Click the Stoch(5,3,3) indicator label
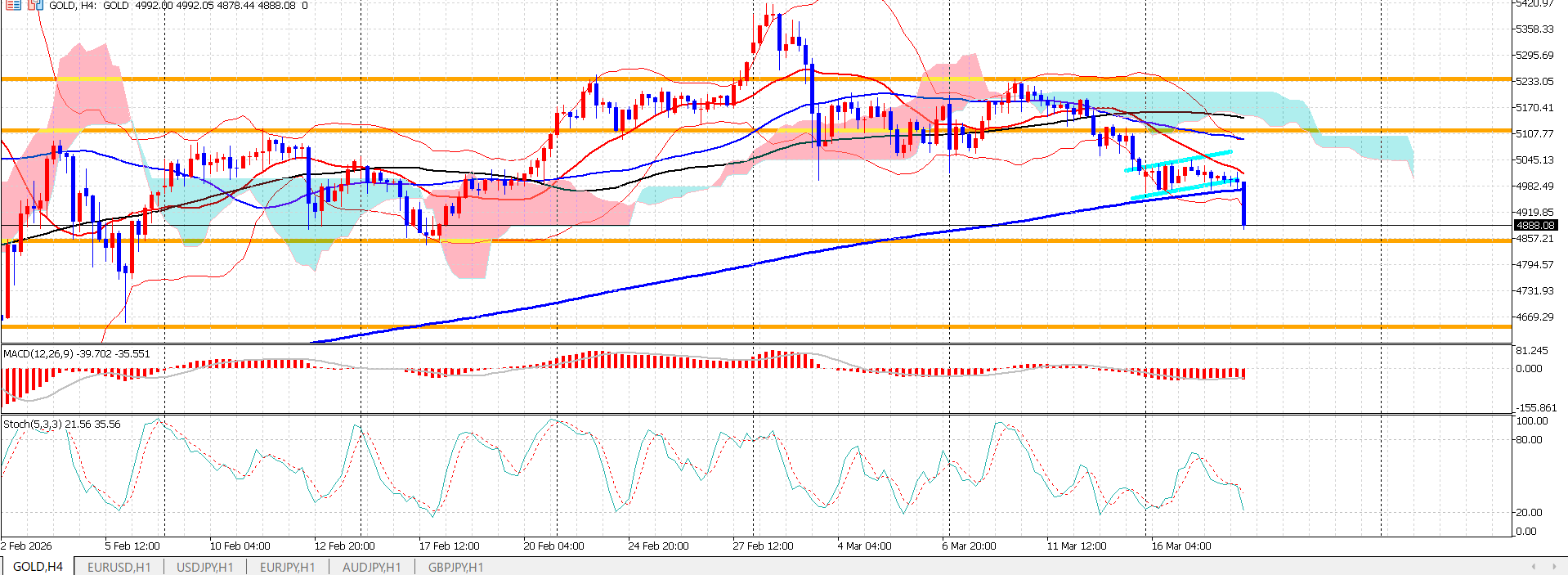Screen dimensions: 1568x575 pyautogui.click(x=61, y=424)
